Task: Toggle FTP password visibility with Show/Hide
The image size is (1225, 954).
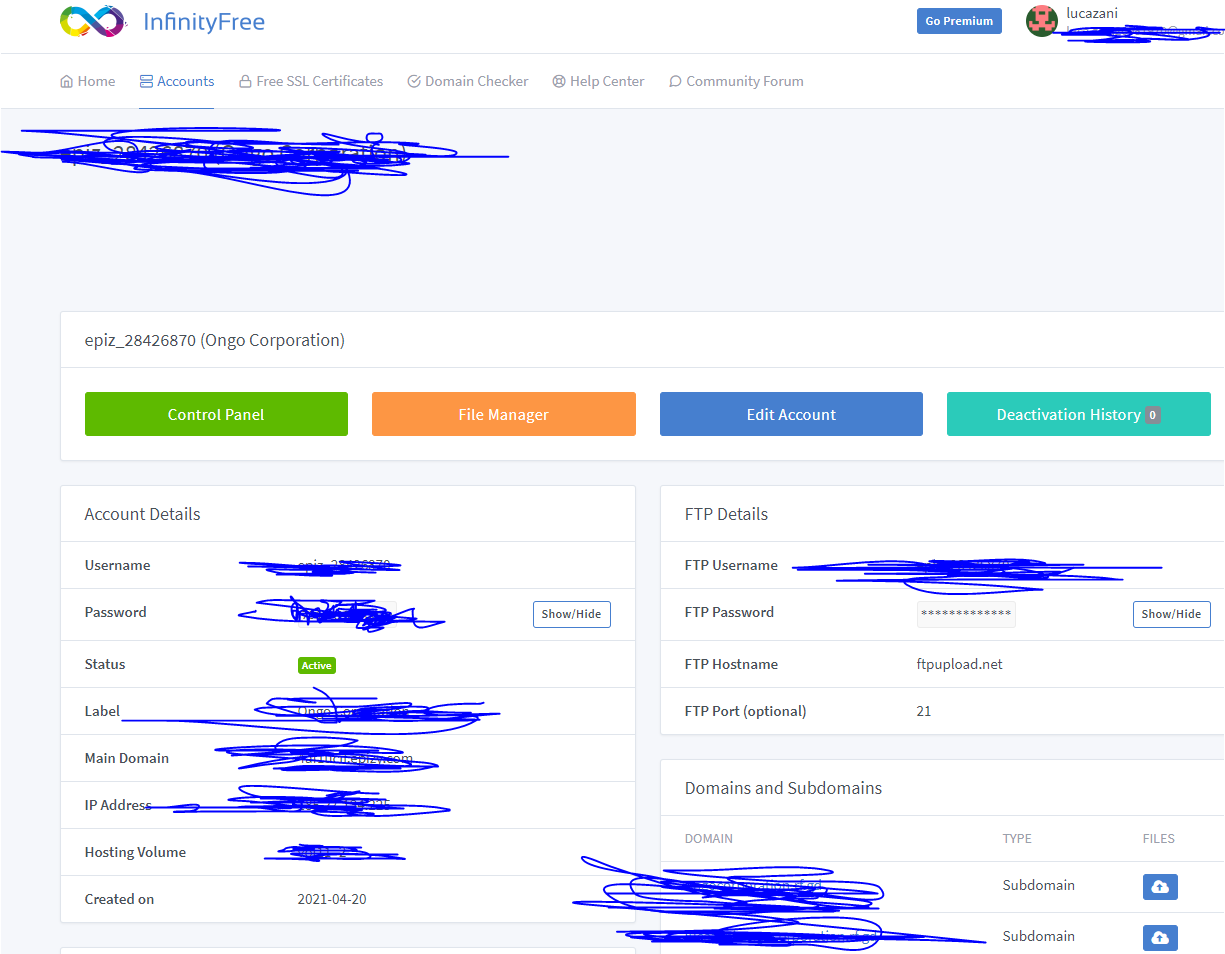Action: pyautogui.click(x=1171, y=614)
